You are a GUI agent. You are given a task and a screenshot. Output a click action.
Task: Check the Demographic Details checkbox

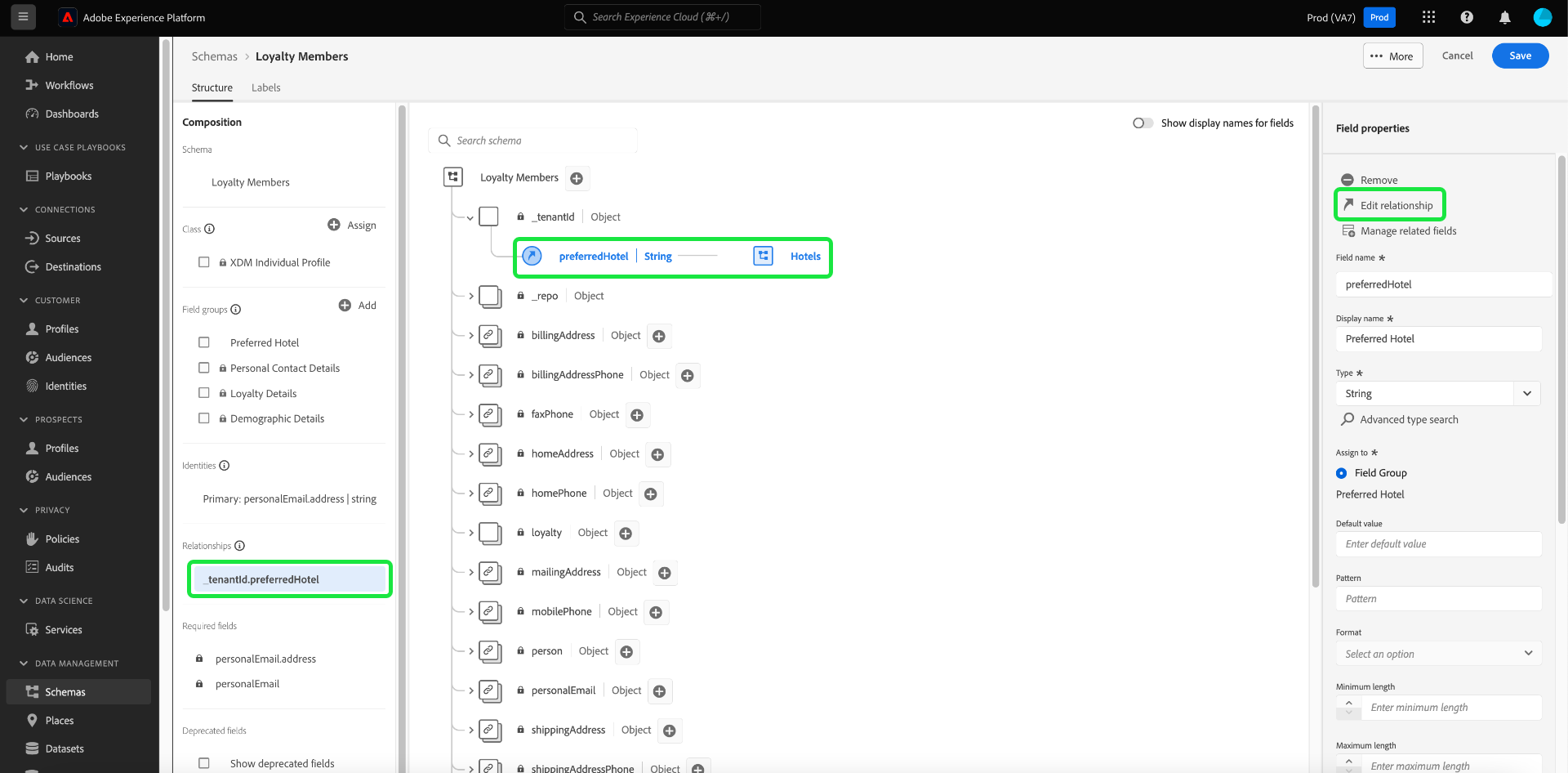point(204,418)
